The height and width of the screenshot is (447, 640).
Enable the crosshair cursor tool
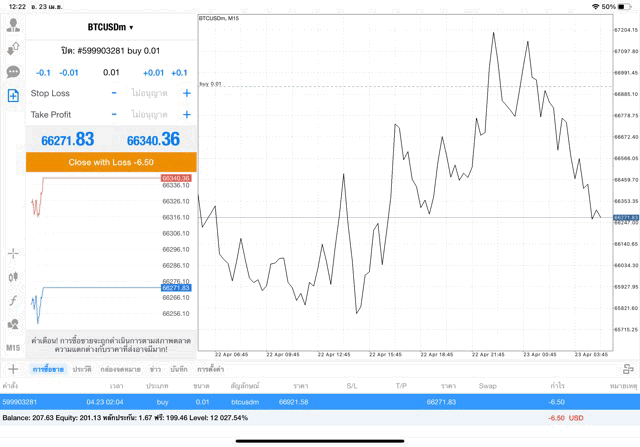tap(13, 253)
